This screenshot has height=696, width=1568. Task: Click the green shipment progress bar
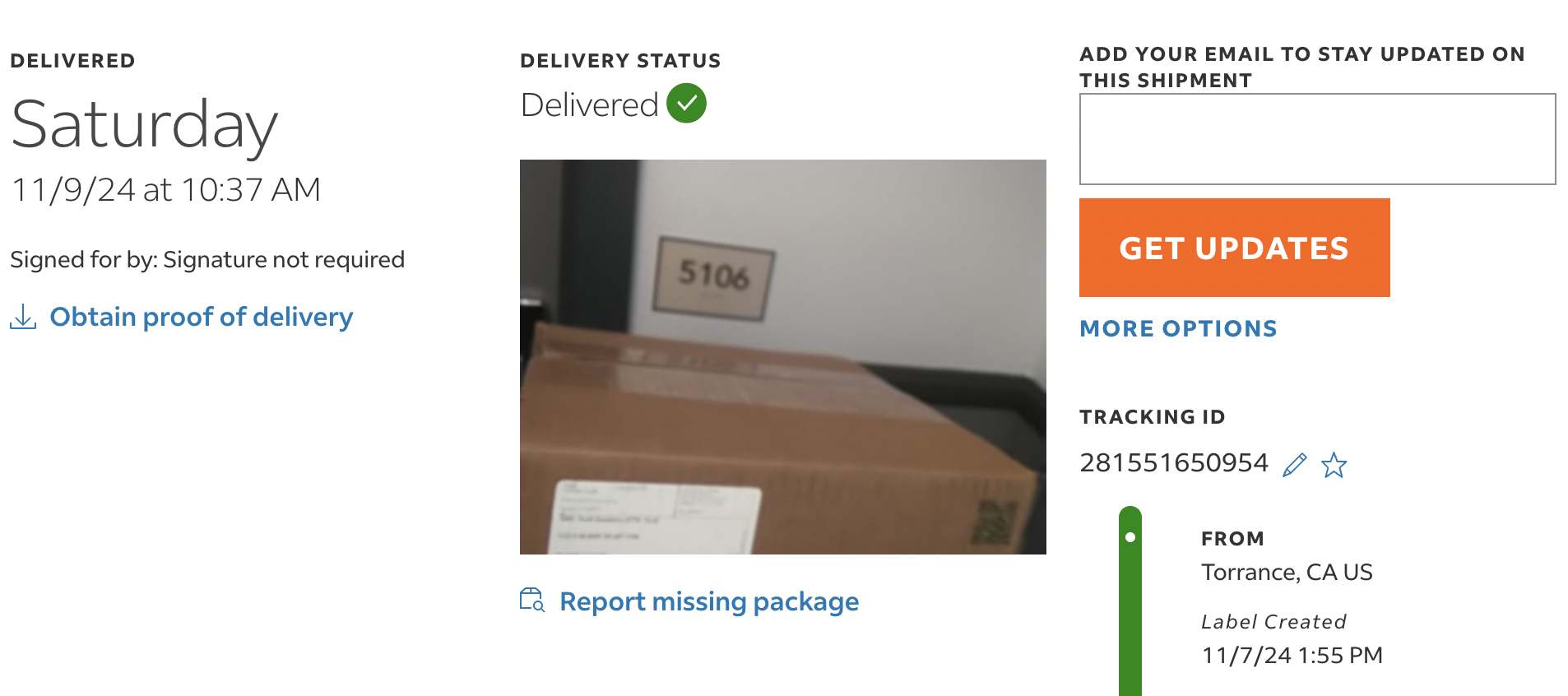tap(1130, 601)
